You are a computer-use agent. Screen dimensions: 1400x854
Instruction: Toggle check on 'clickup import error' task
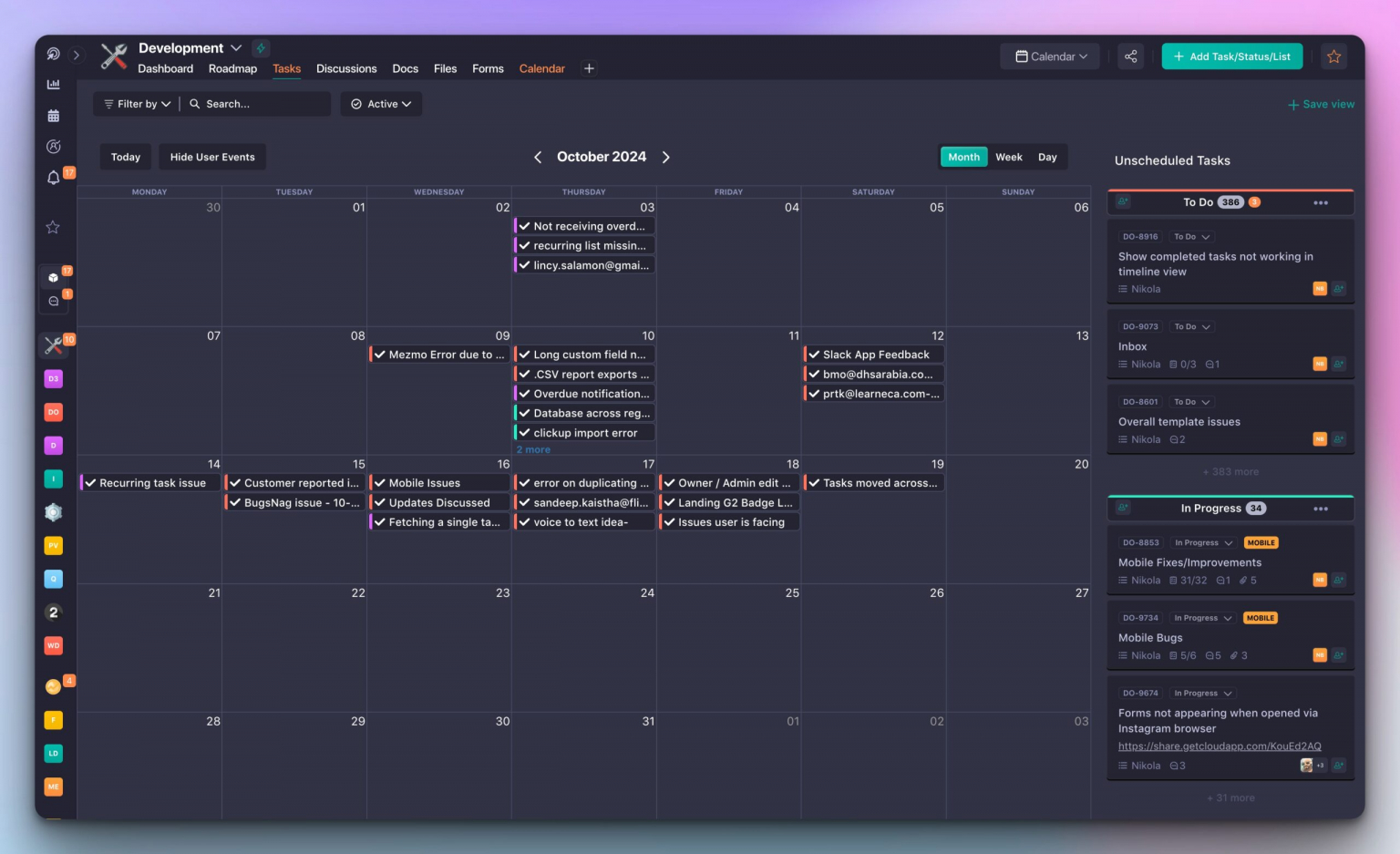tap(525, 433)
